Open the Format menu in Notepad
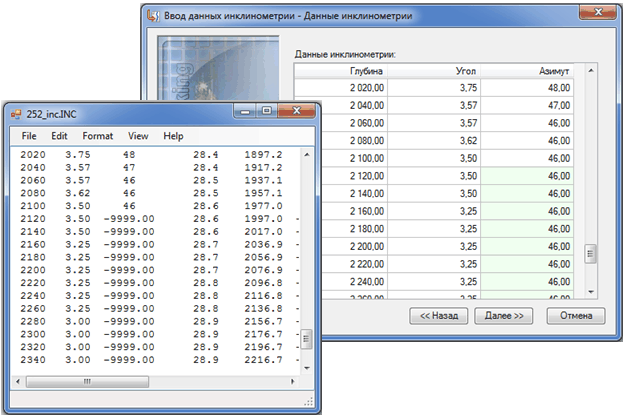Screen dimensions: 625x417 (x=97, y=135)
